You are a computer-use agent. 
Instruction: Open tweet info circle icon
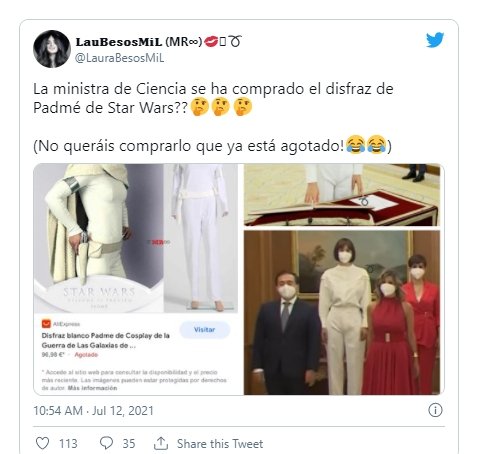(435, 410)
